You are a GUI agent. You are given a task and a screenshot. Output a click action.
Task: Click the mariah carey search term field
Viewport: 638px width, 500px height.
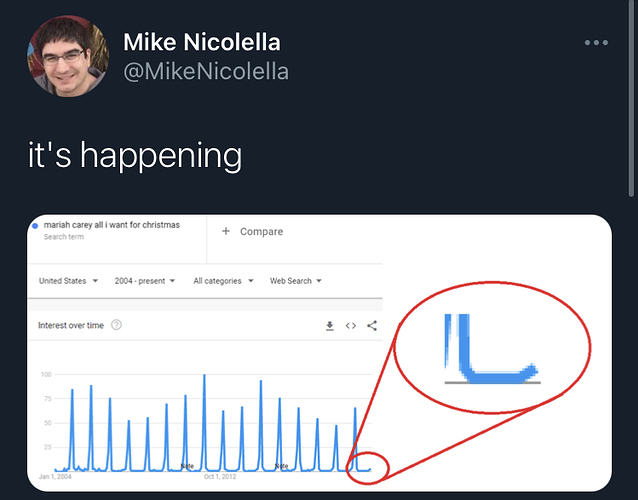111,226
